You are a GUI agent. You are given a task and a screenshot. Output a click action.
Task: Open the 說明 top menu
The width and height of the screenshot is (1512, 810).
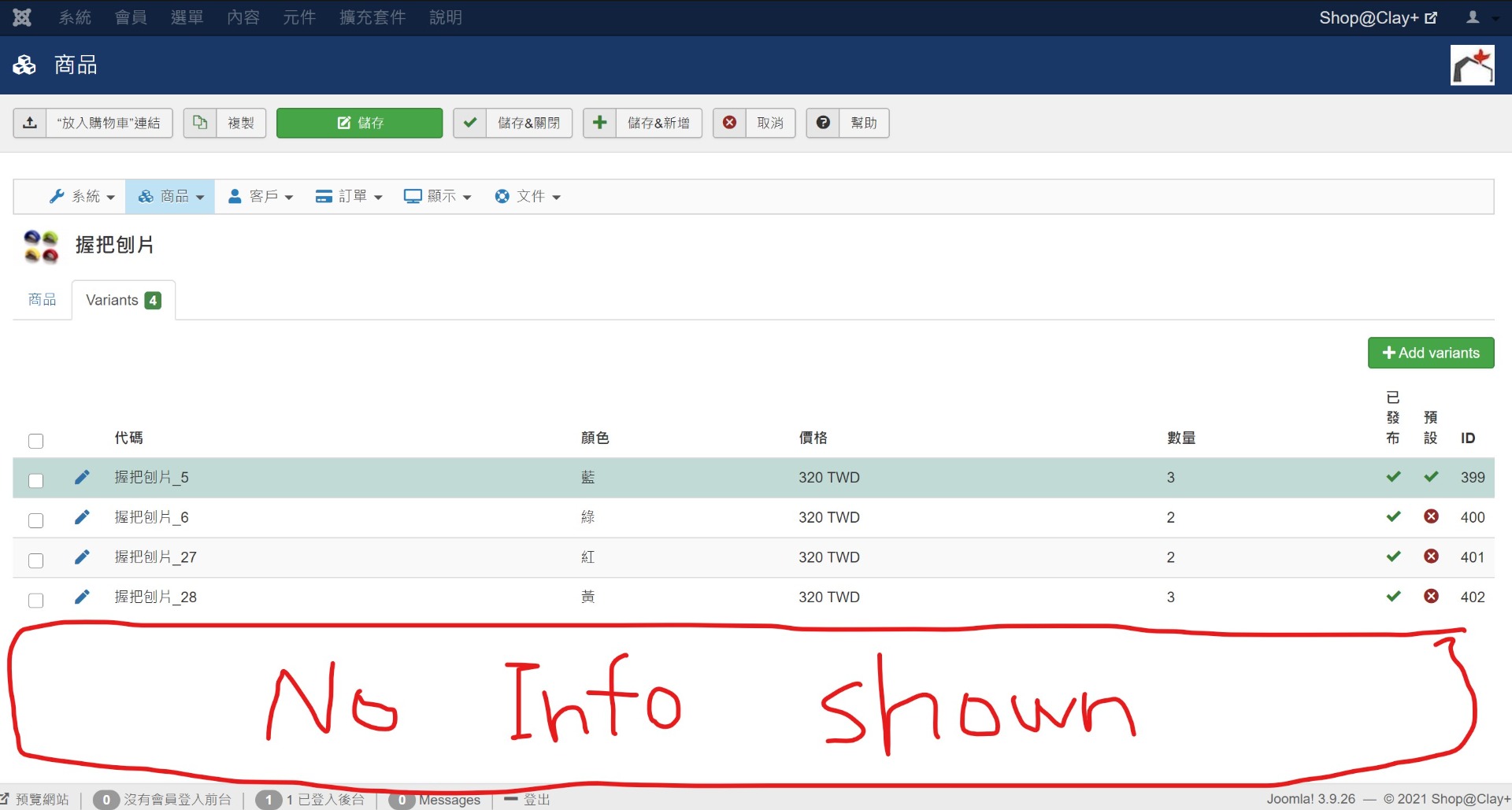(x=446, y=17)
